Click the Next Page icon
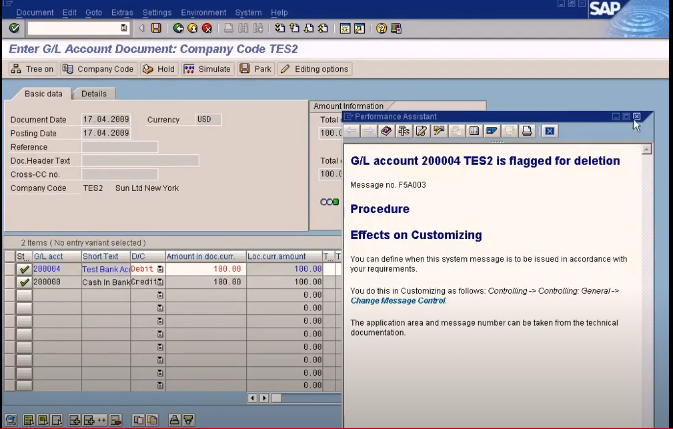 pos(309,28)
